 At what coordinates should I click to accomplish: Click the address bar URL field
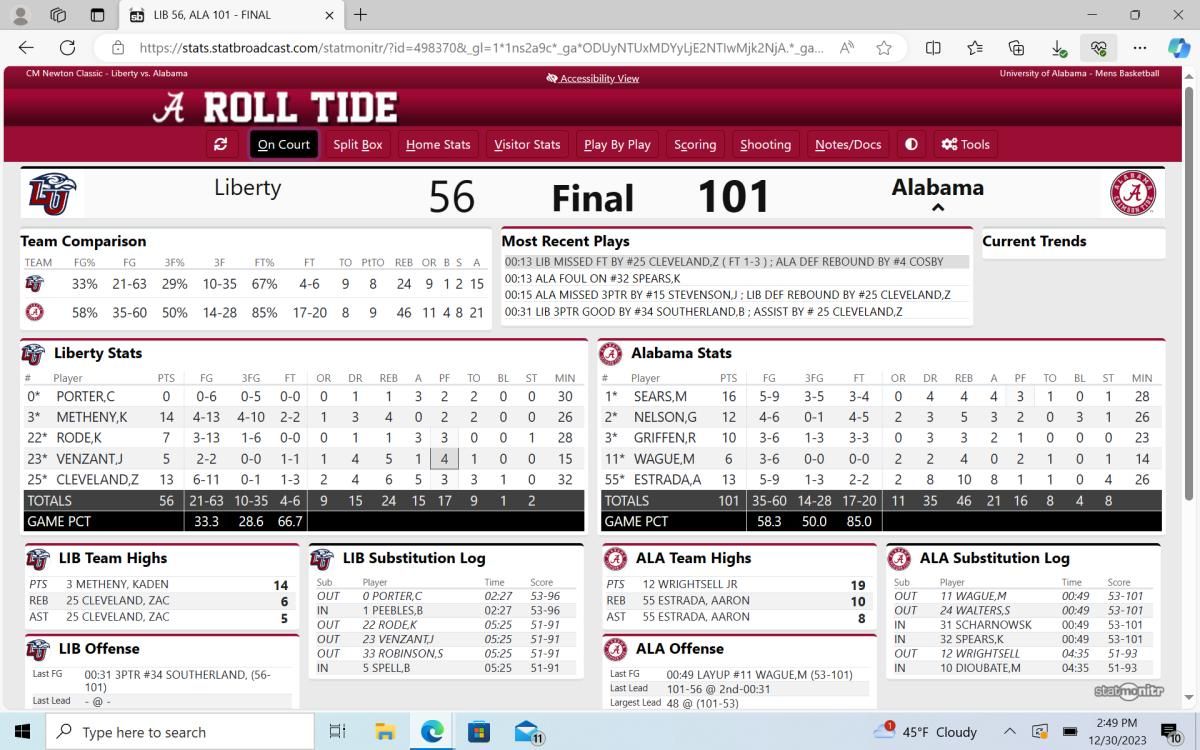(482, 47)
